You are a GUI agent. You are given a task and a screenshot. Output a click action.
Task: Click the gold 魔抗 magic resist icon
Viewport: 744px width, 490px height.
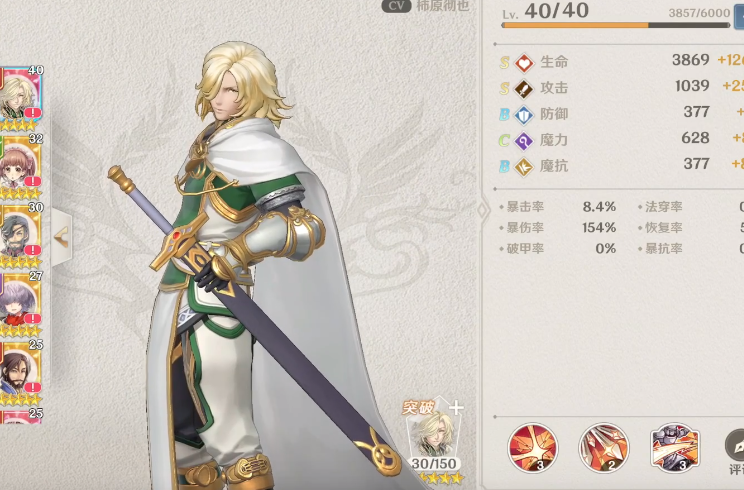(524, 166)
